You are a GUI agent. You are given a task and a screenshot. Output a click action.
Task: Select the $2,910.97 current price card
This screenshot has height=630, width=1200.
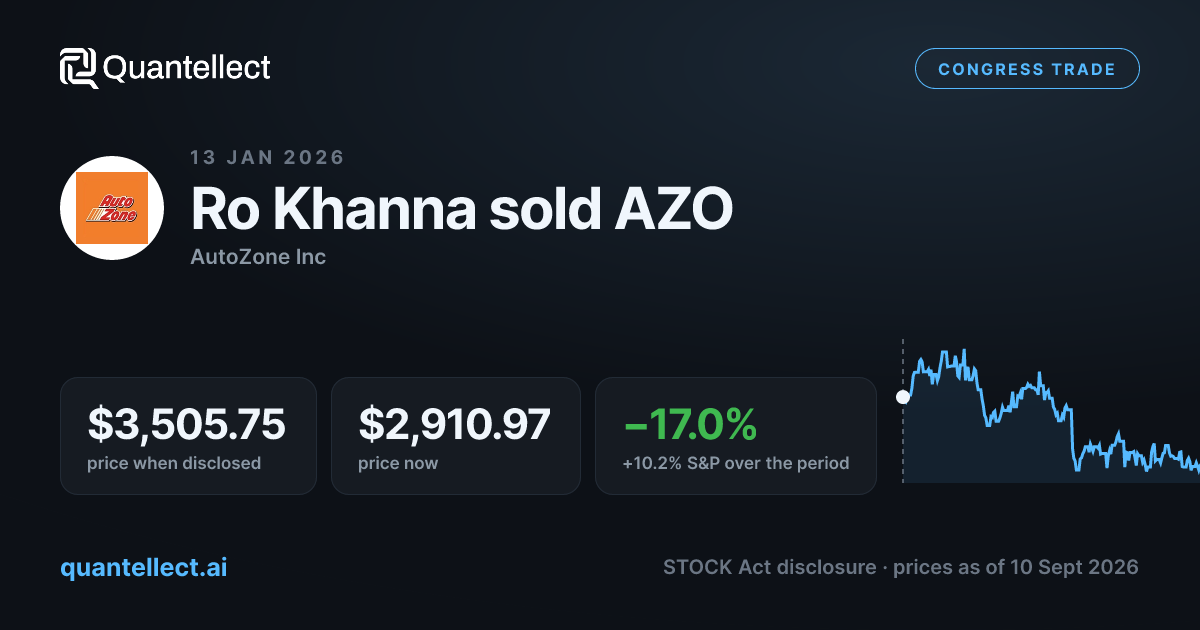click(456, 435)
